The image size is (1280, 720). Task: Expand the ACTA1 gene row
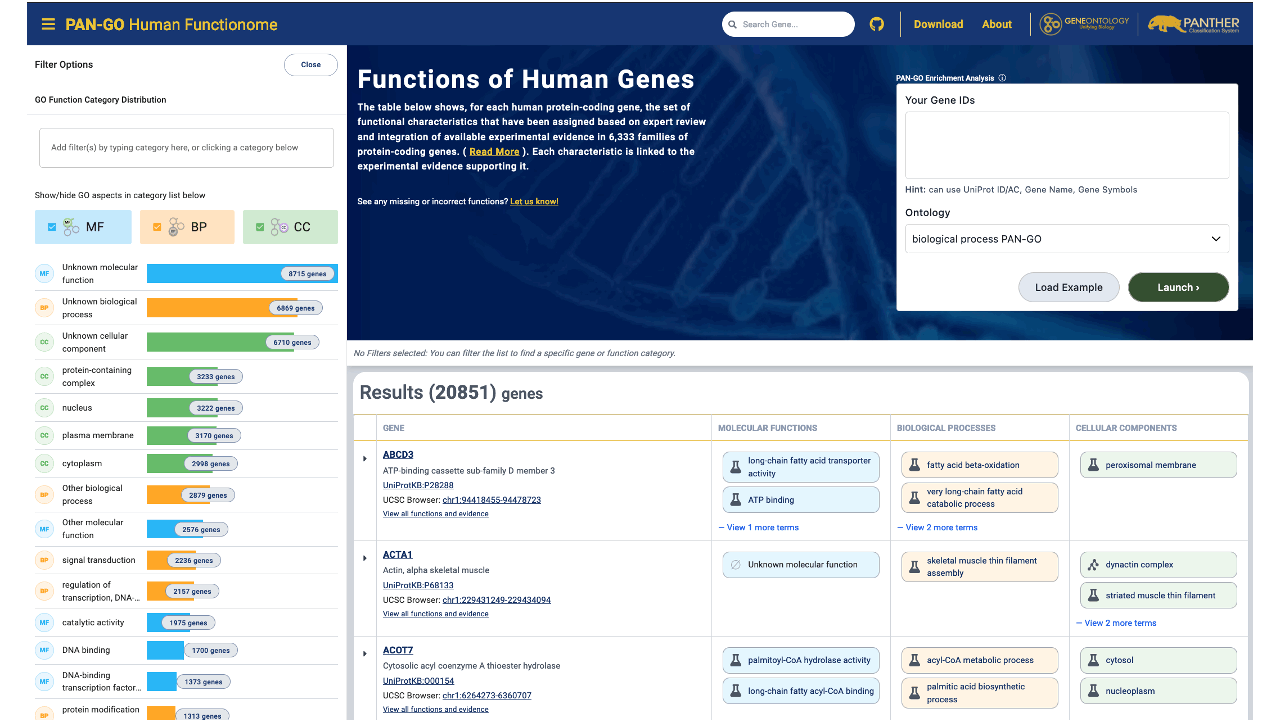pyautogui.click(x=365, y=558)
